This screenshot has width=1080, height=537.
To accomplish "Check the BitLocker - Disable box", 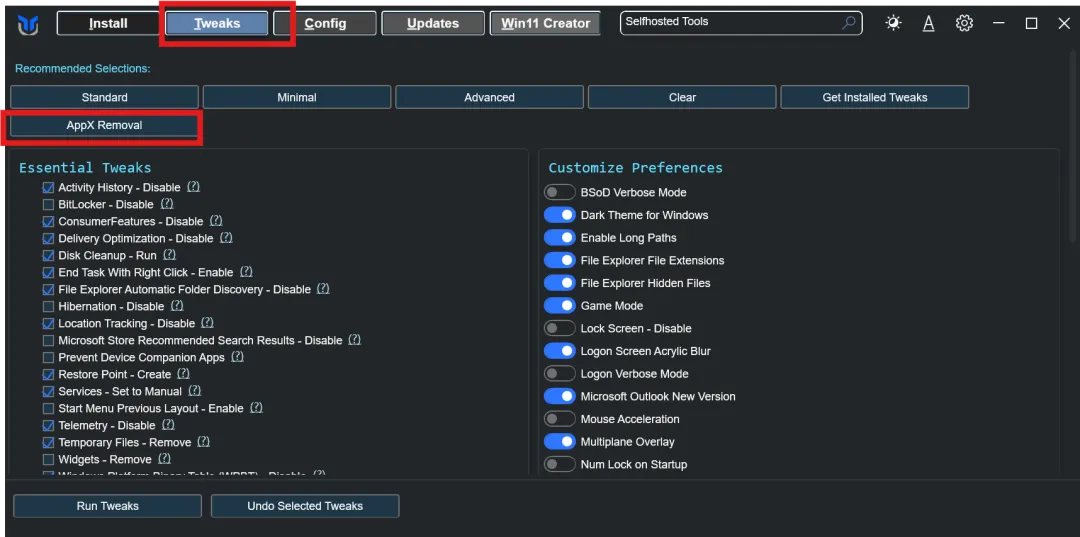I will click(x=48, y=204).
